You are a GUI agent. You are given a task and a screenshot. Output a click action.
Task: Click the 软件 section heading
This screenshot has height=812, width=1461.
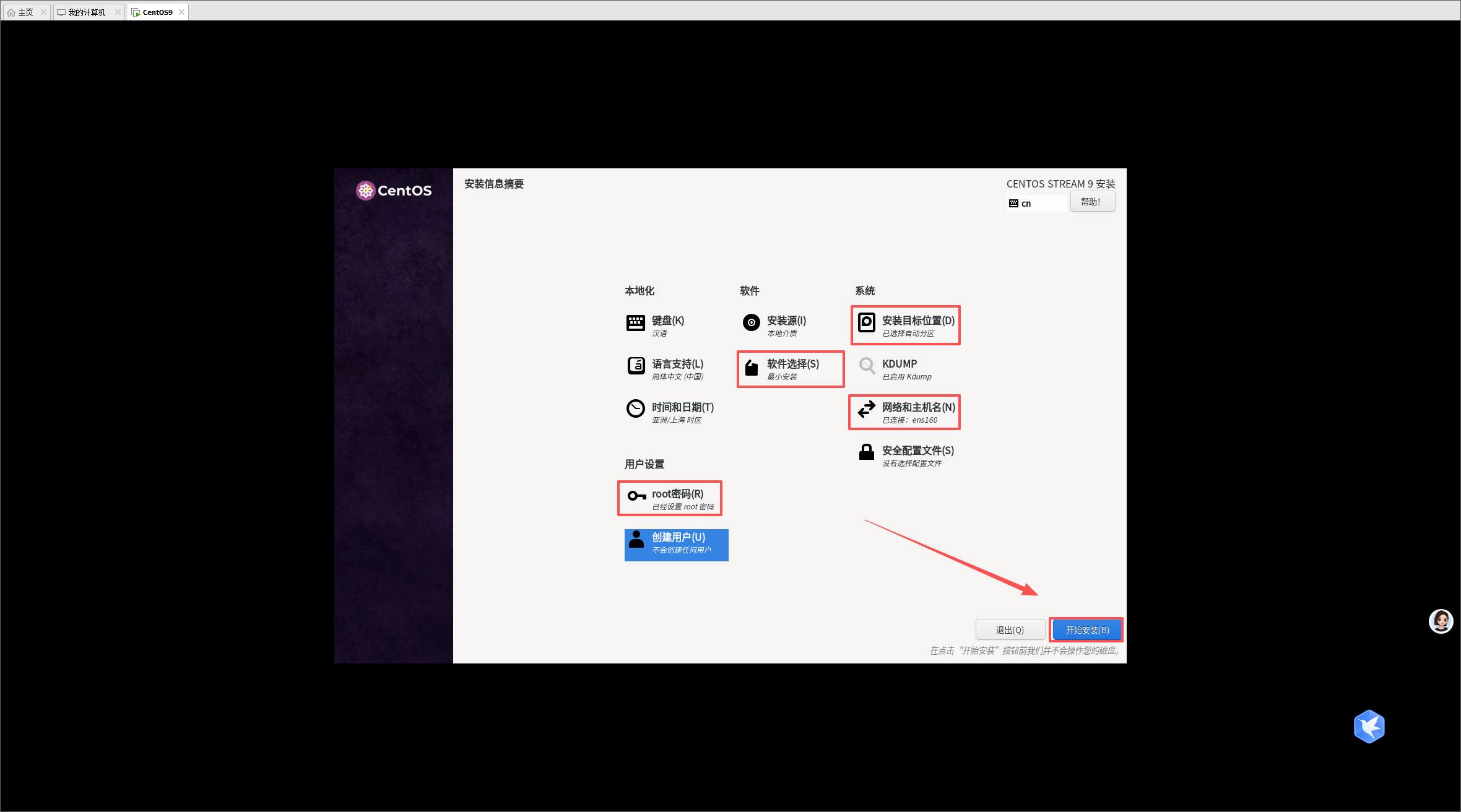click(x=750, y=291)
